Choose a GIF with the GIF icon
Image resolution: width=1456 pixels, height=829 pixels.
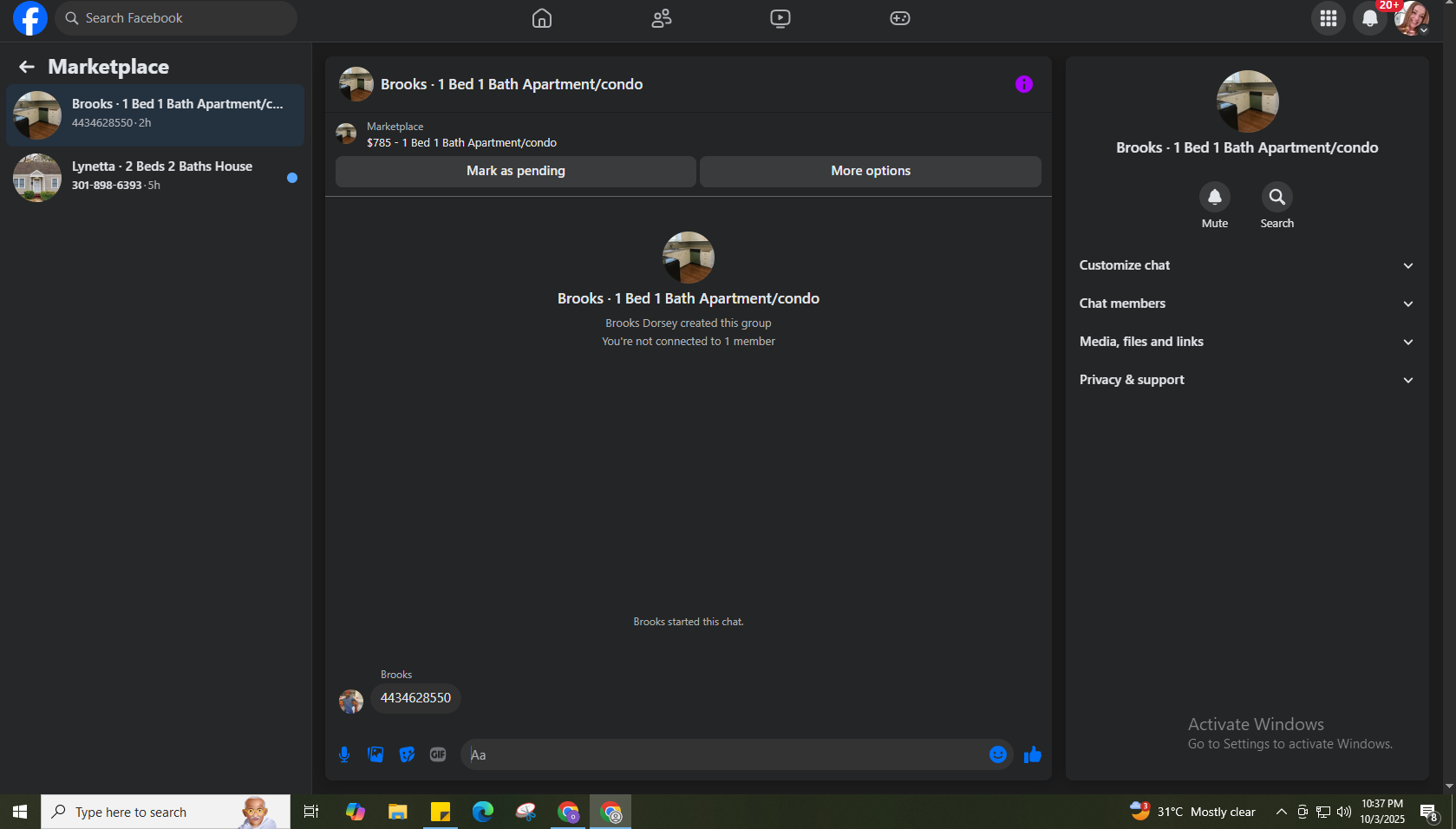[x=438, y=754]
